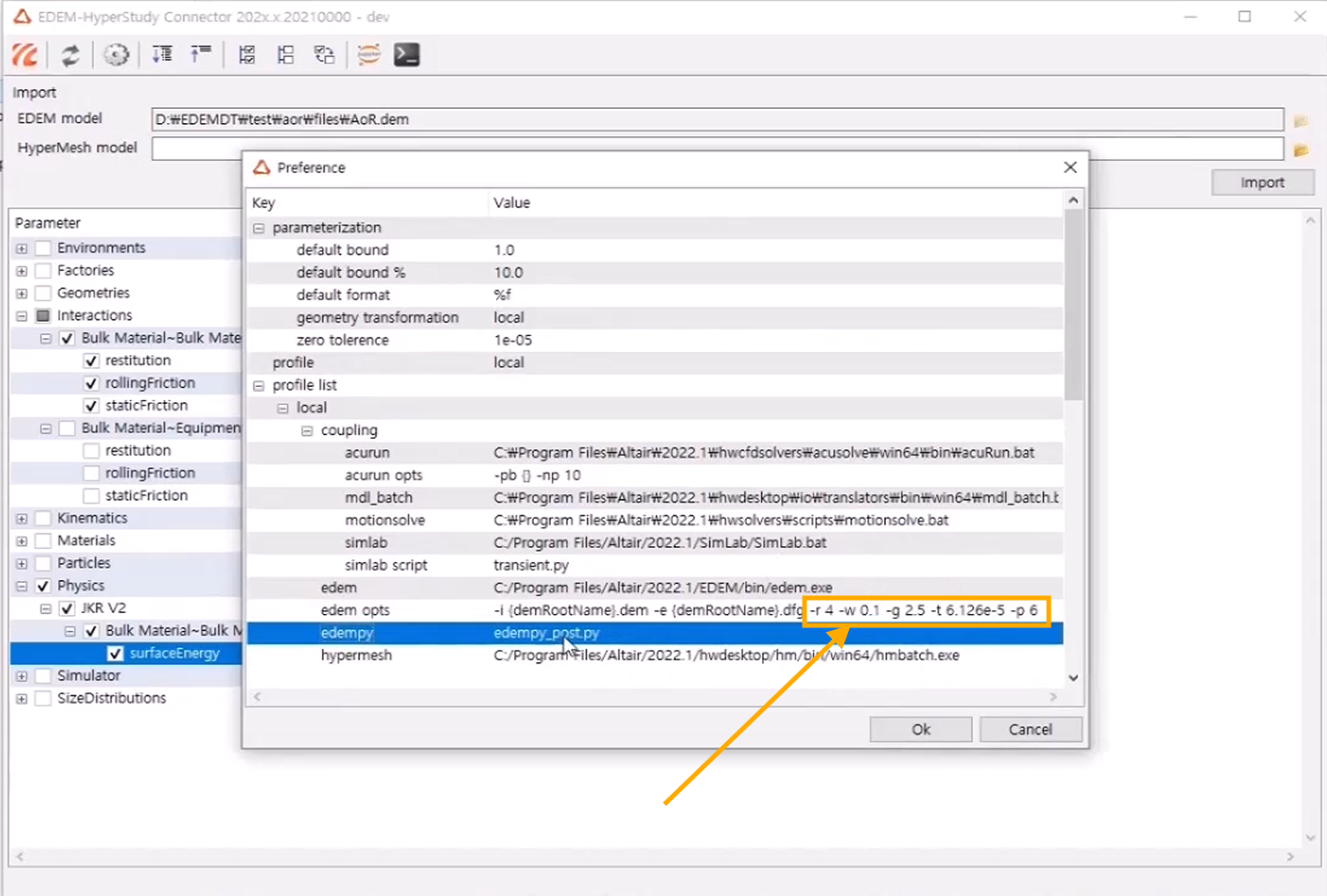Select the 'zero tolerence' value 1e-05
1327x896 pixels.
[512, 341]
